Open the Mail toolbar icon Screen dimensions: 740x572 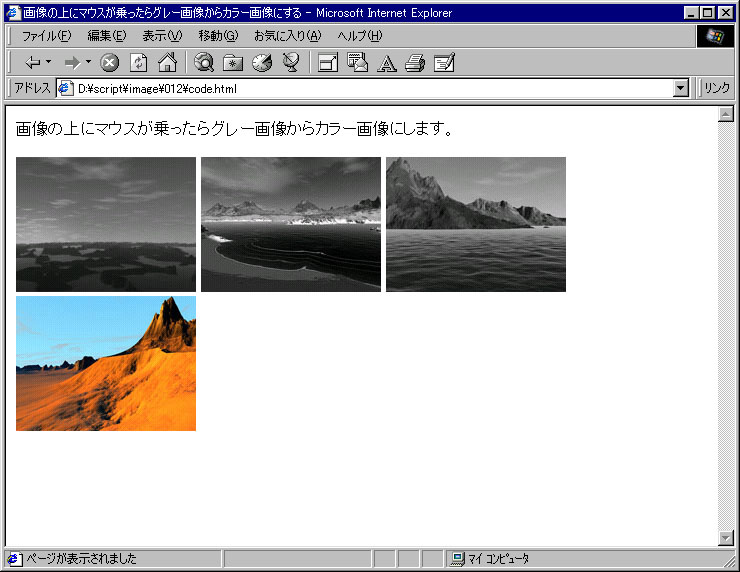coord(358,62)
